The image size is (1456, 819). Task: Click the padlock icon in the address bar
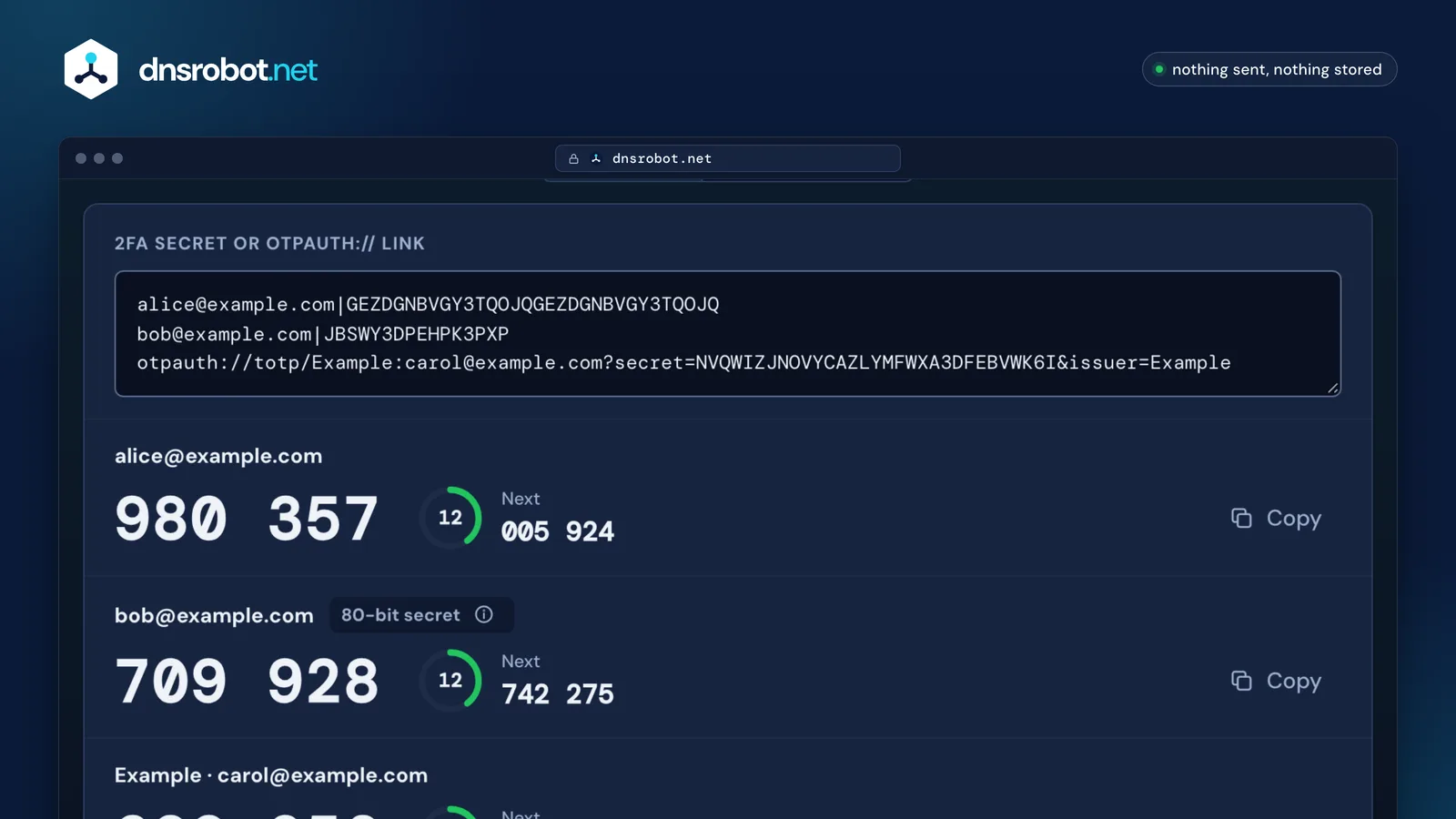pyautogui.click(x=574, y=158)
